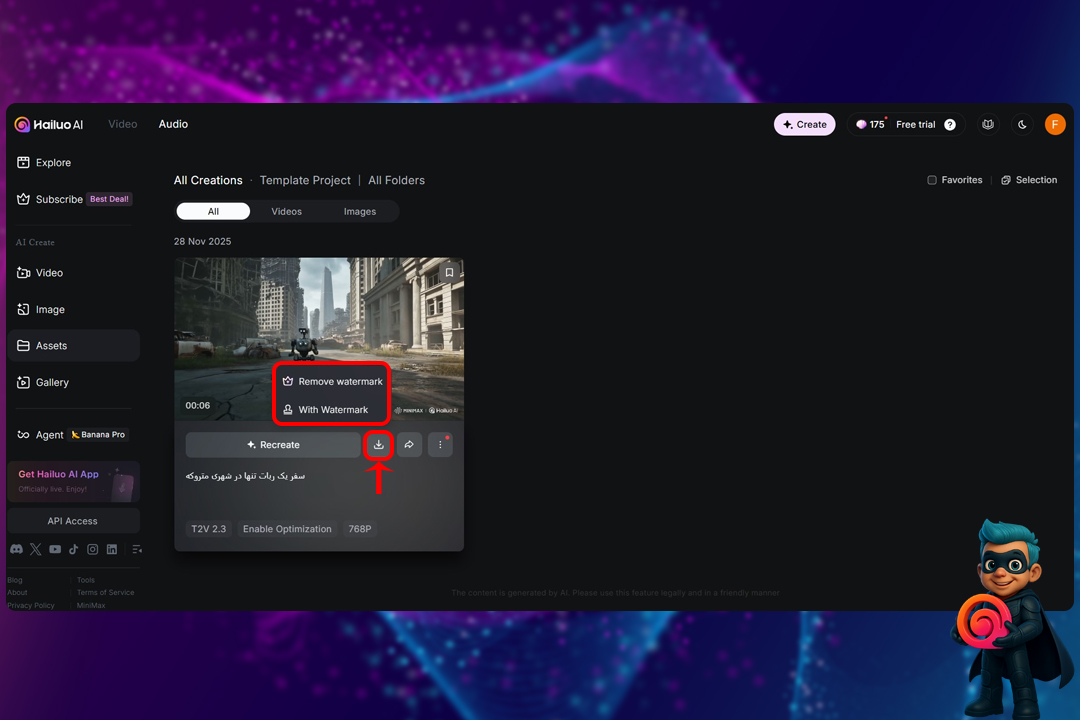Viewport: 1080px width, 720px height.
Task: Switch to the Videos tab
Action: click(x=286, y=211)
